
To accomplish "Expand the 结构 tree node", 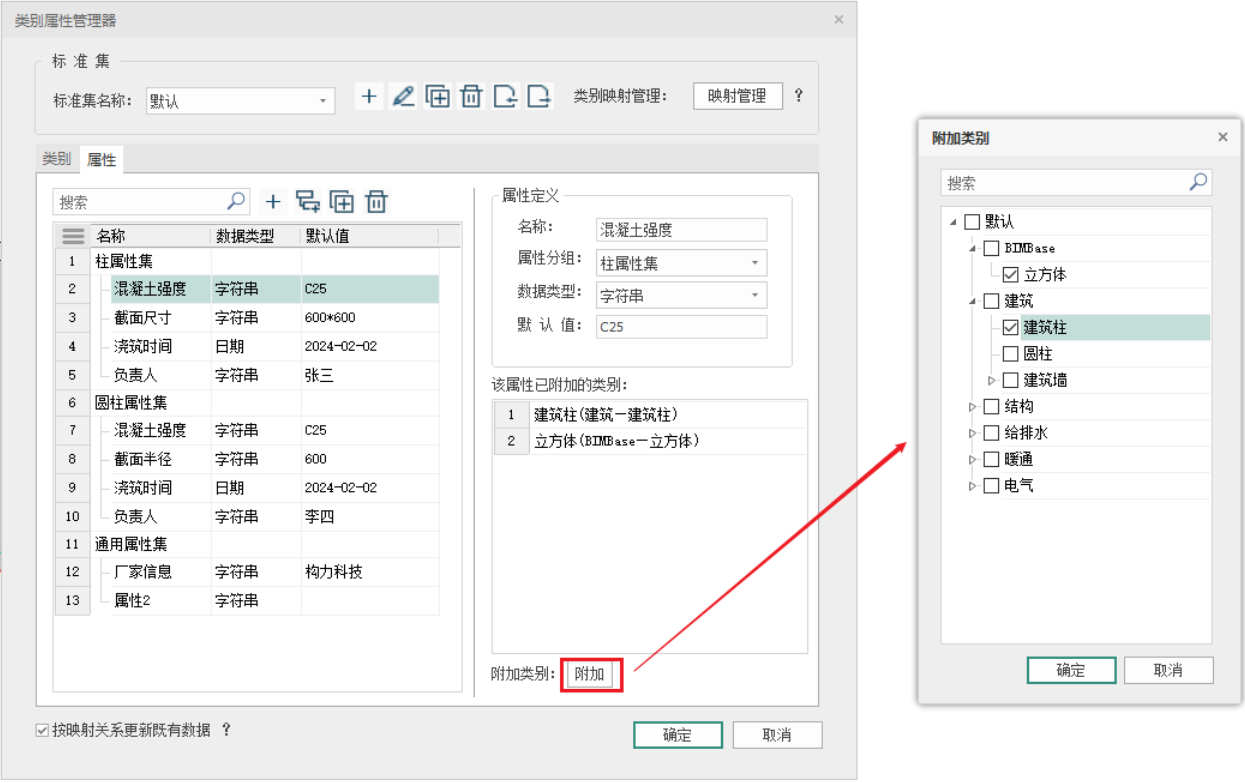I will (x=972, y=407).
